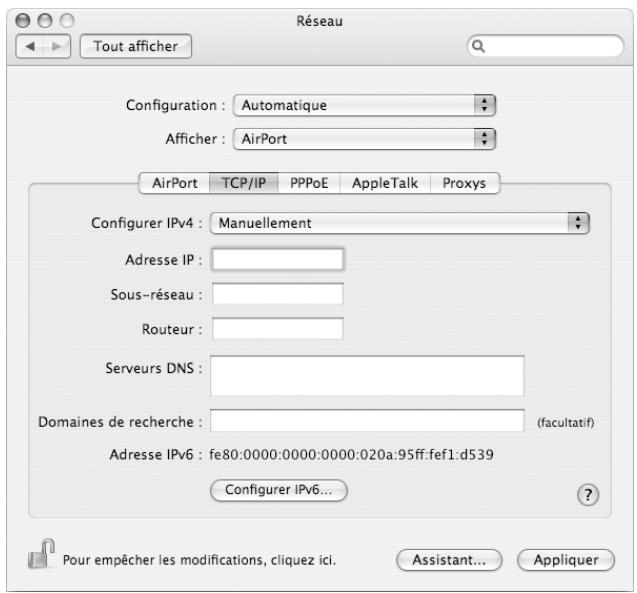Open the AppleTalk tab
This screenshot has width=637, height=593.
[385, 183]
